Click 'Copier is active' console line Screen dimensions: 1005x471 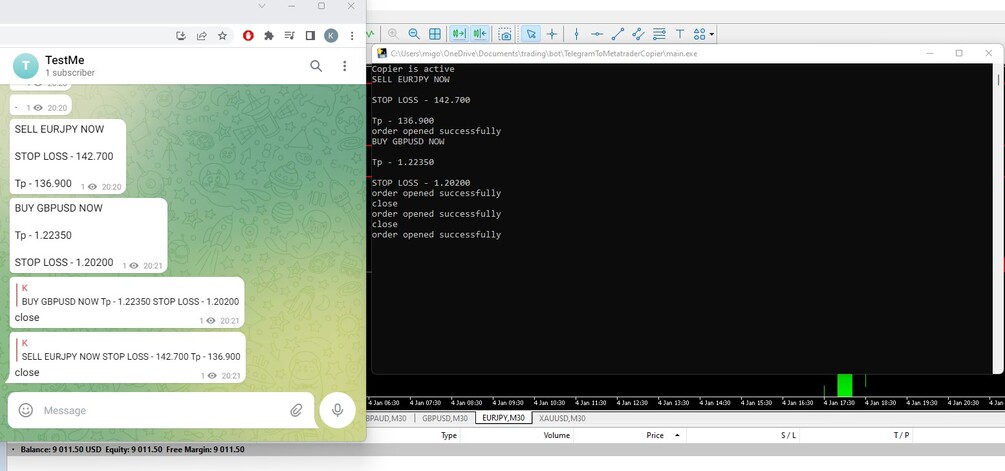(413, 69)
